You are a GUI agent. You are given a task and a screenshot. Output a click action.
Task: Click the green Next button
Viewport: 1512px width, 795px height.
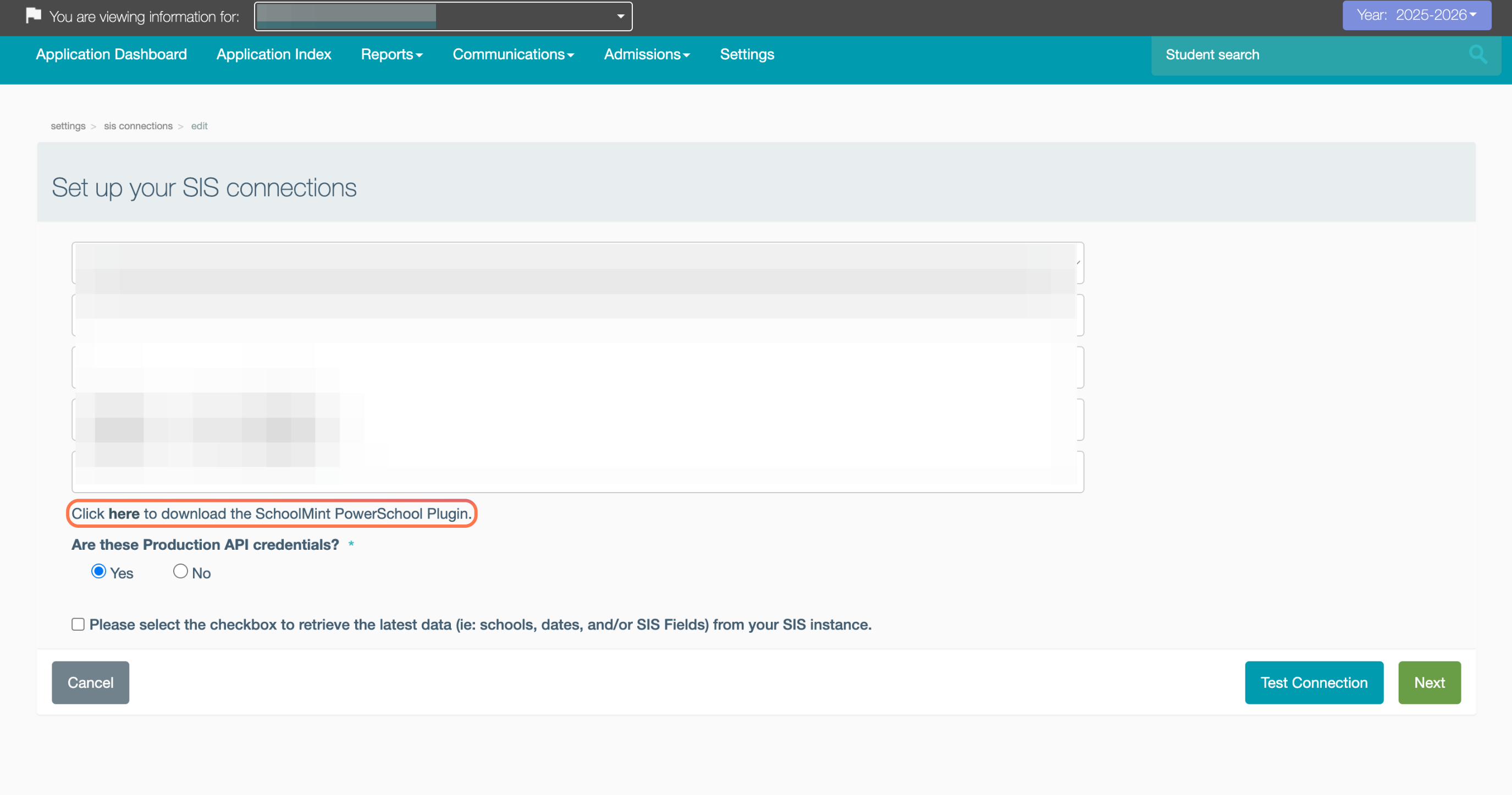coord(1428,682)
